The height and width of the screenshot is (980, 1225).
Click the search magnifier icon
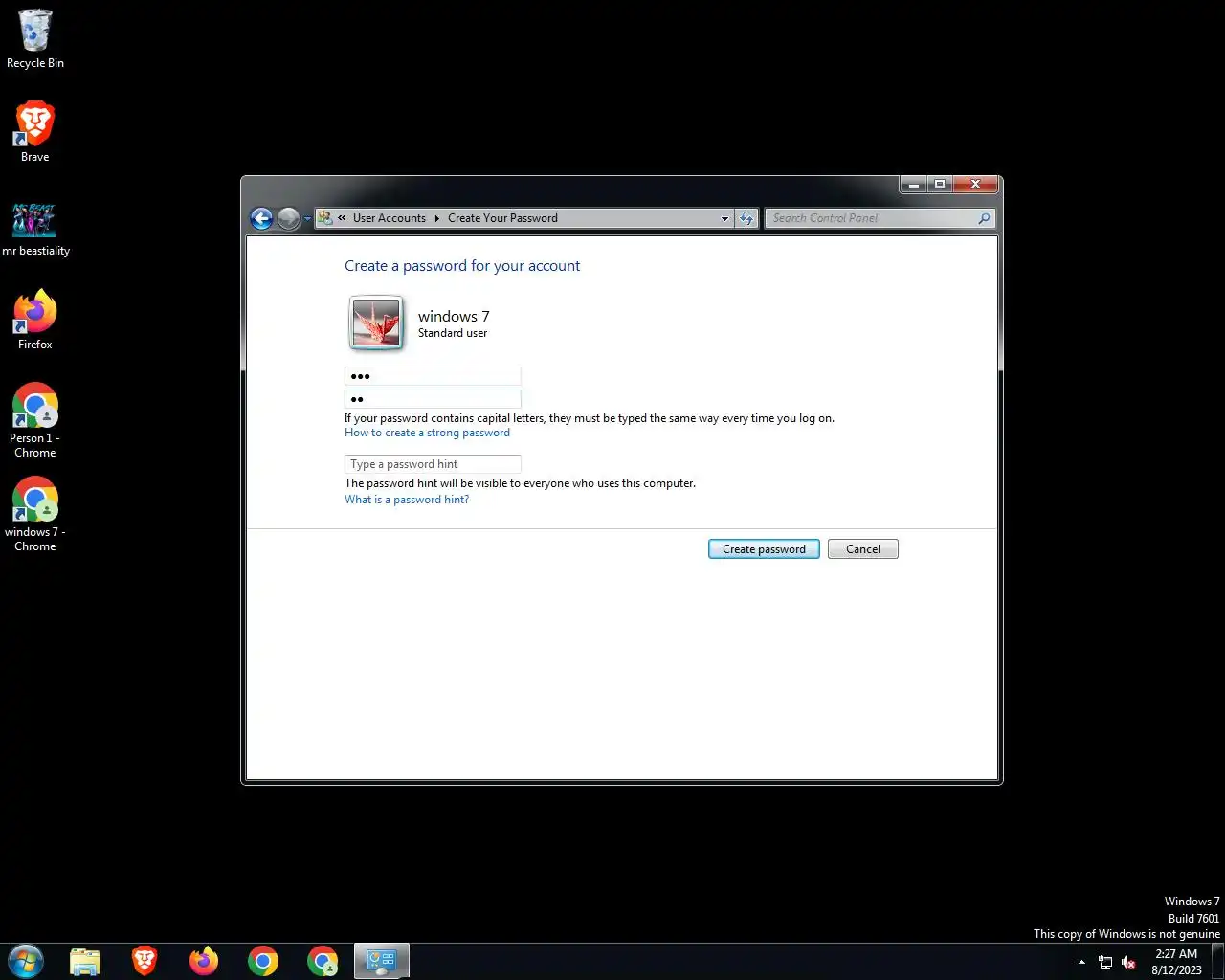[x=984, y=218]
